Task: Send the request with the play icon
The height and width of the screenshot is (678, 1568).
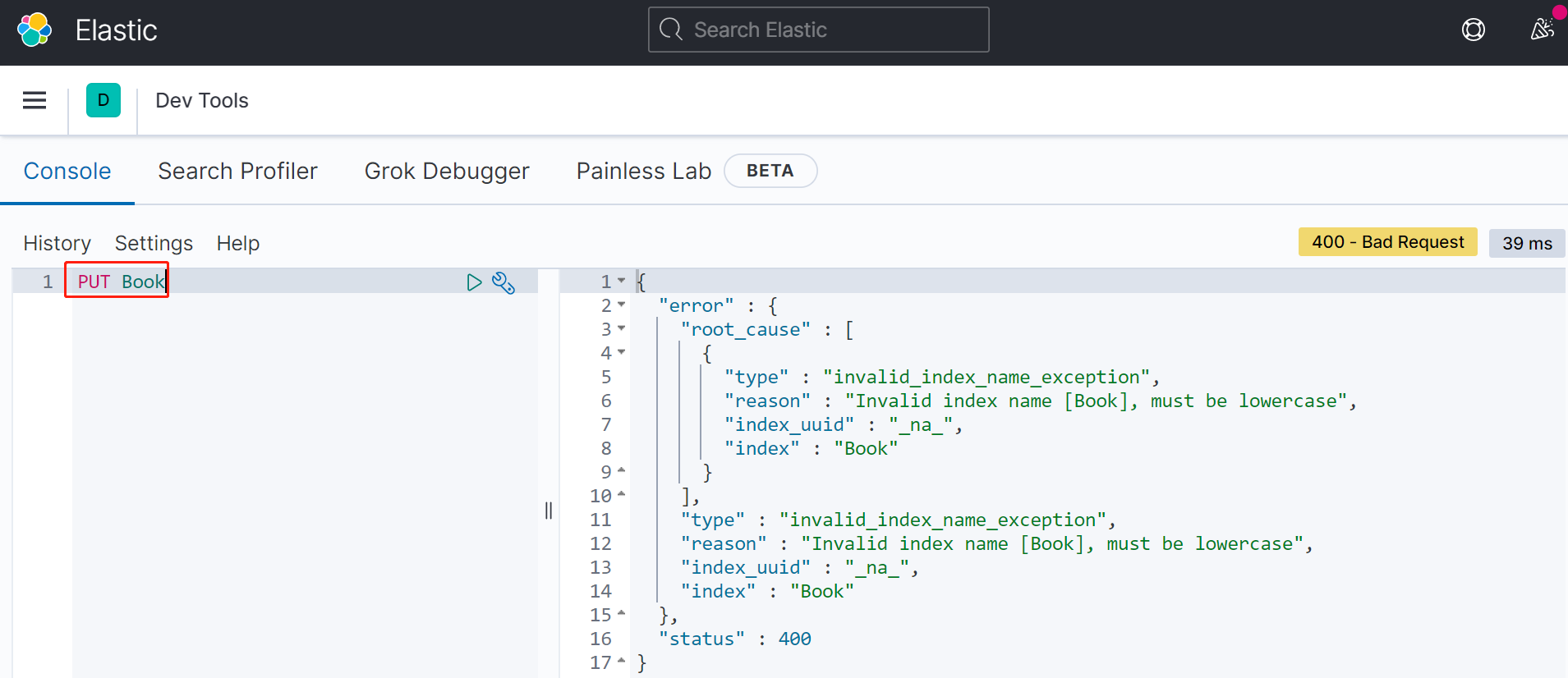Action: click(474, 282)
